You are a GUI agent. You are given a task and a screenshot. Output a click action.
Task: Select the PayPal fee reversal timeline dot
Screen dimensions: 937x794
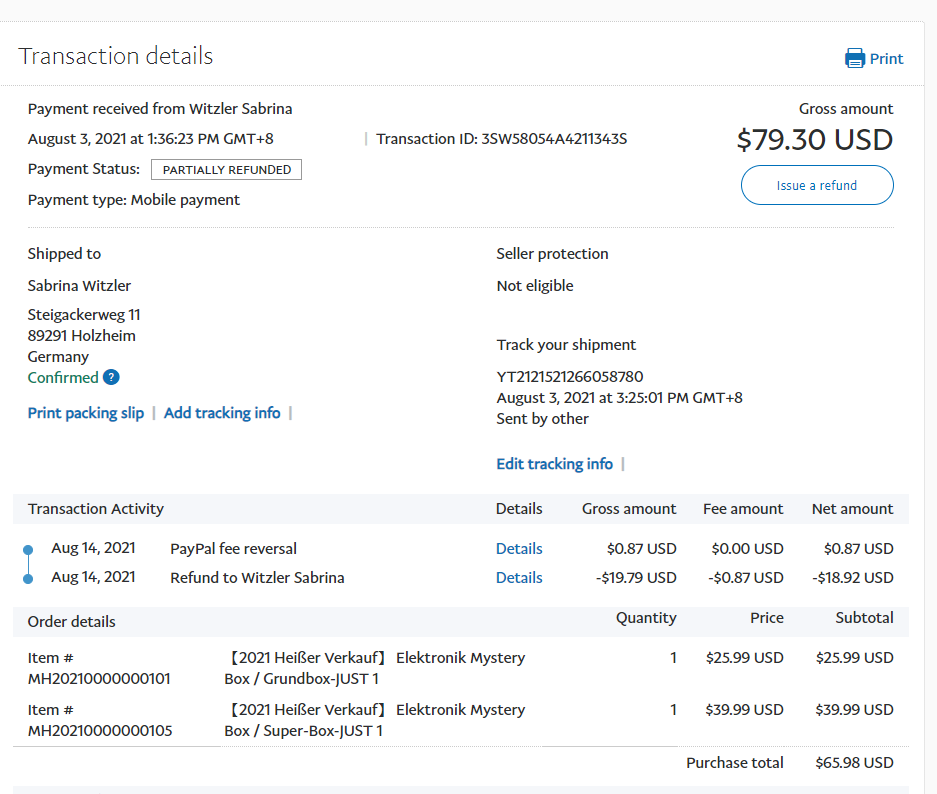point(28,549)
